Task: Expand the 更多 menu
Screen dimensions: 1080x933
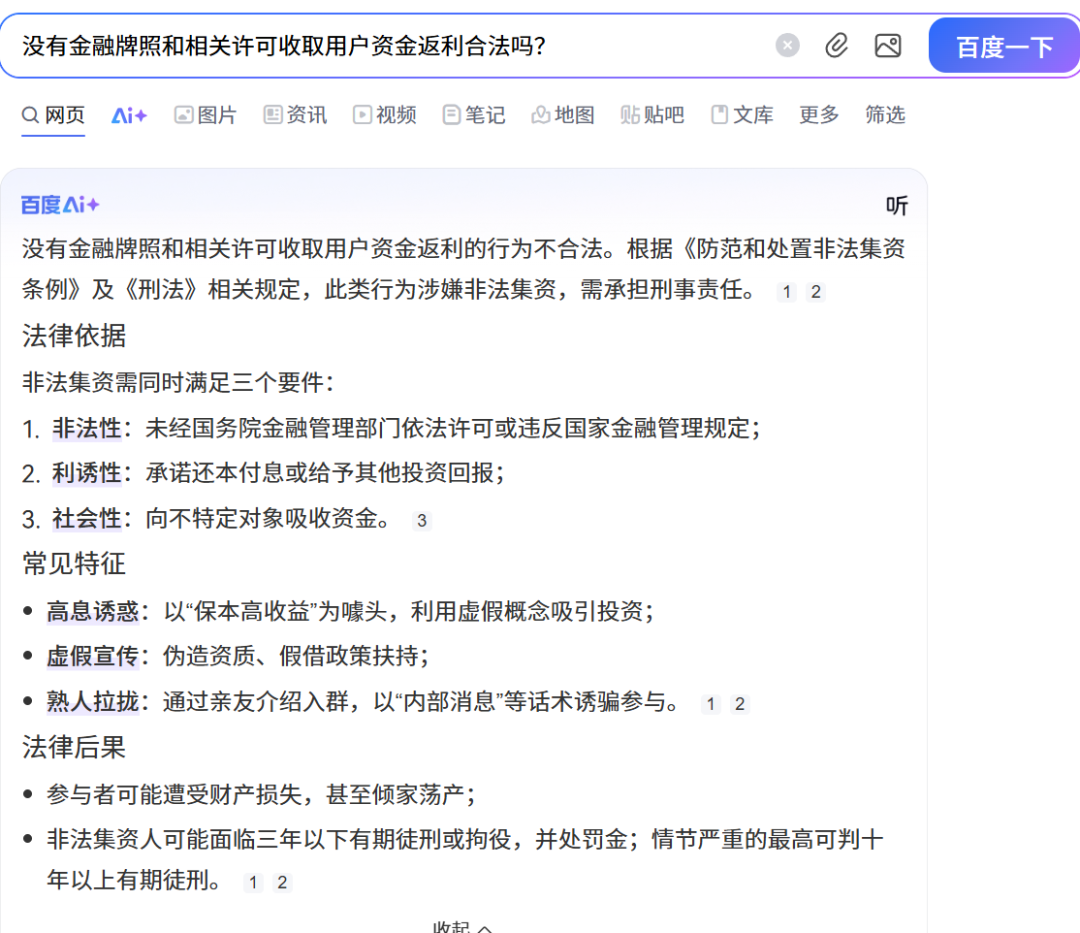Action: click(819, 115)
